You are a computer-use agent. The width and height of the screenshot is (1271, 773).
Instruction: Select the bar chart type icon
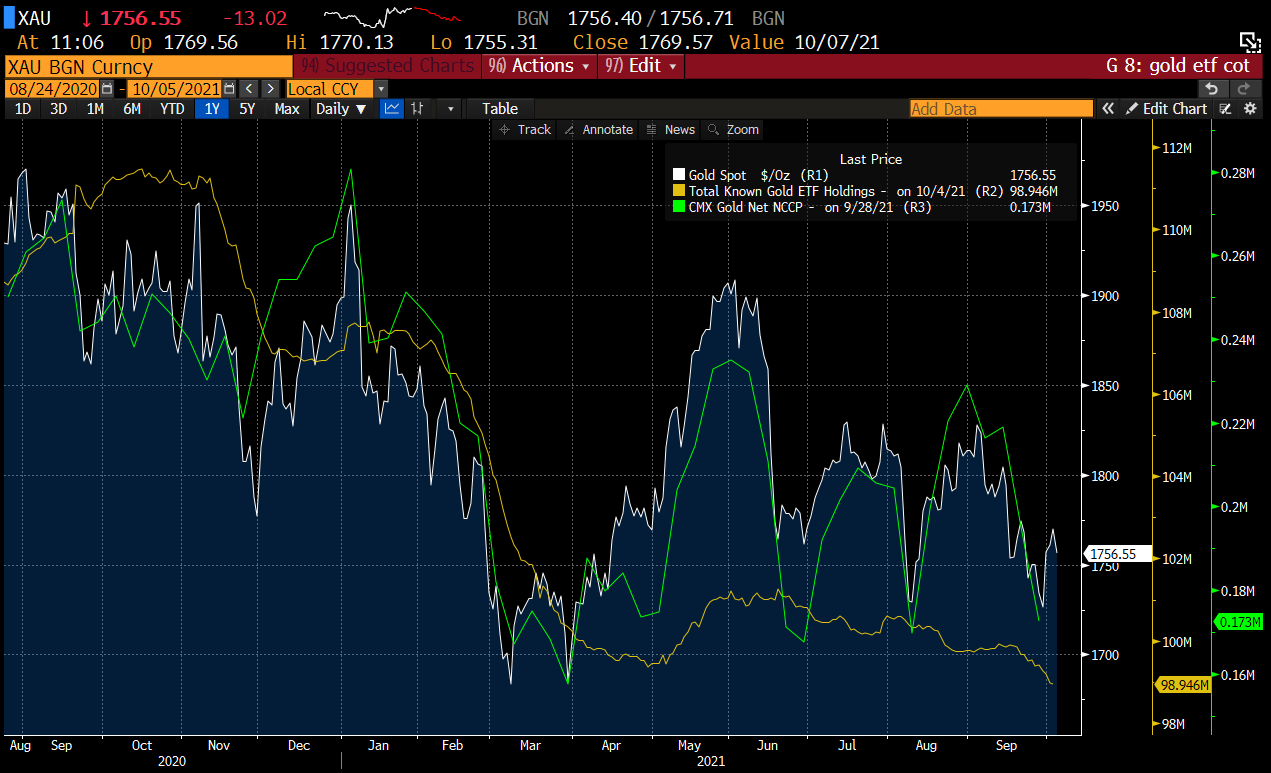coord(419,108)
